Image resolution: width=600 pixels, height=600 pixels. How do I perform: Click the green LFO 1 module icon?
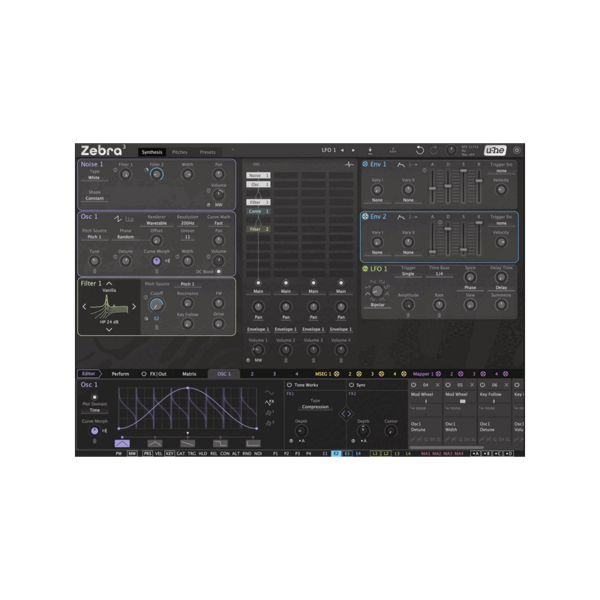coord(365,269)
